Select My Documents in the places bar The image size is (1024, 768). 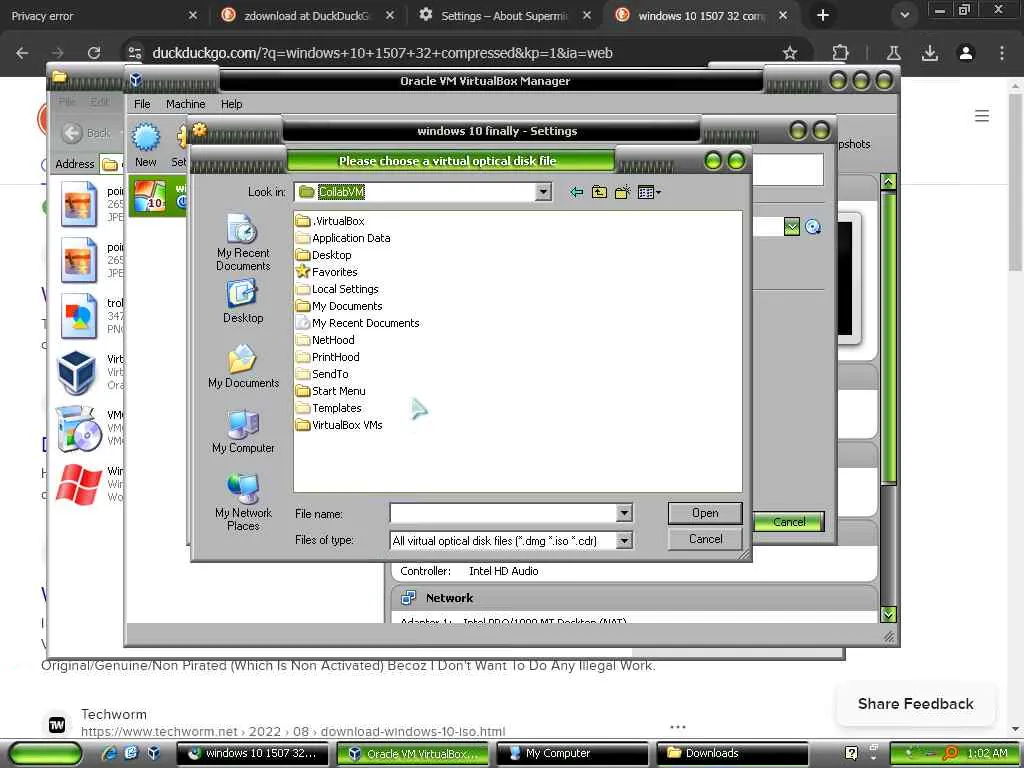(243, 366)
